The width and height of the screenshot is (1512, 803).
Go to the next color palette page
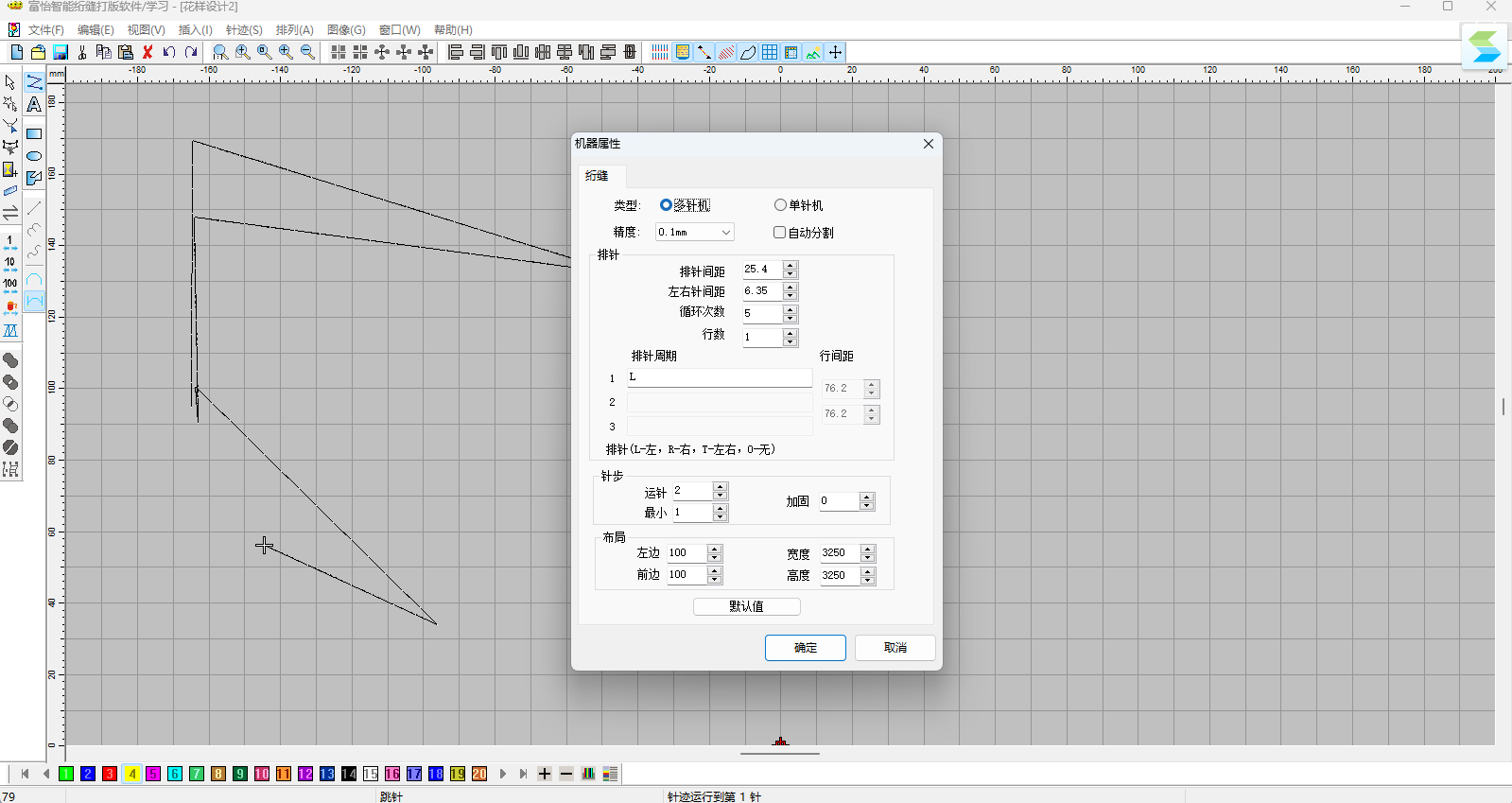coord(502,774)
